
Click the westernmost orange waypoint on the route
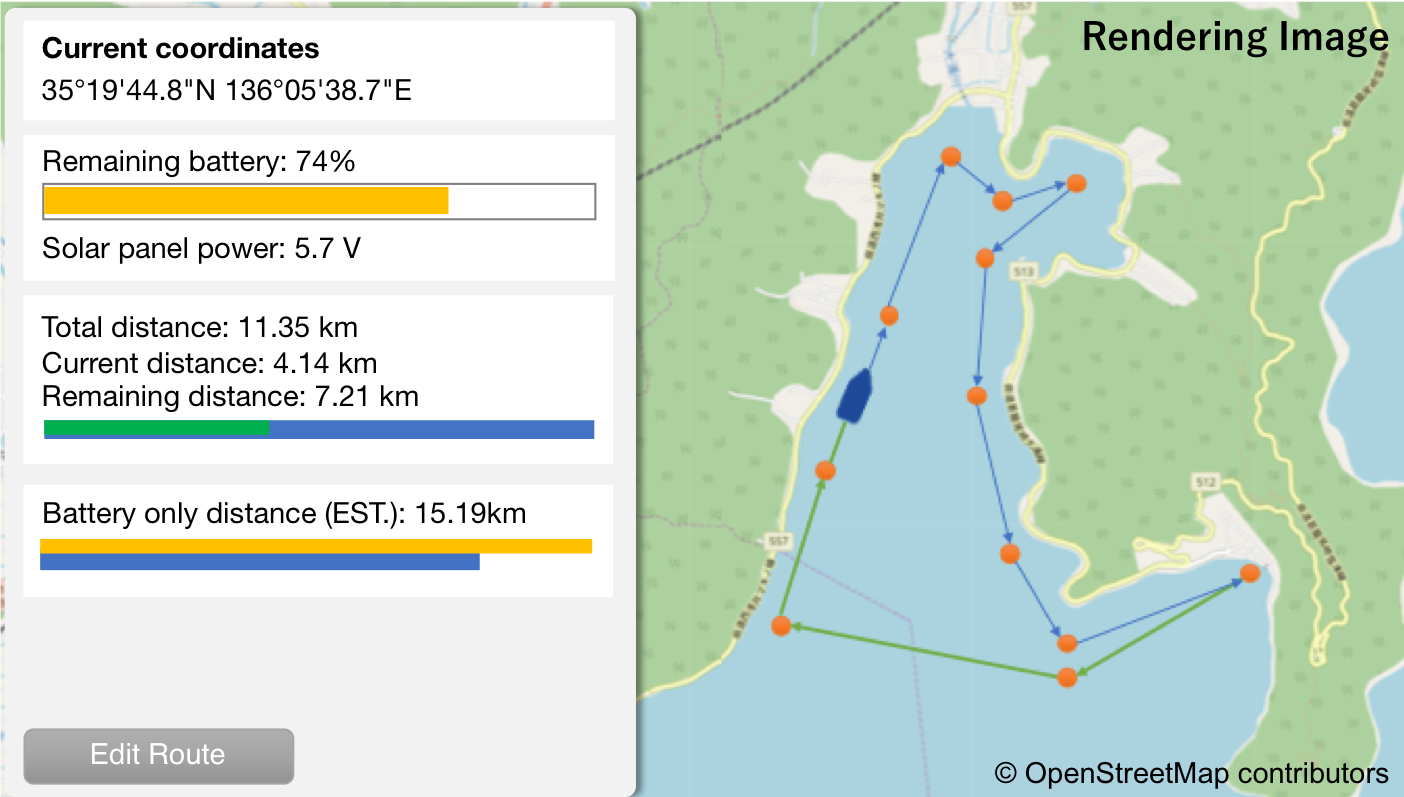[x=782, y=626]
